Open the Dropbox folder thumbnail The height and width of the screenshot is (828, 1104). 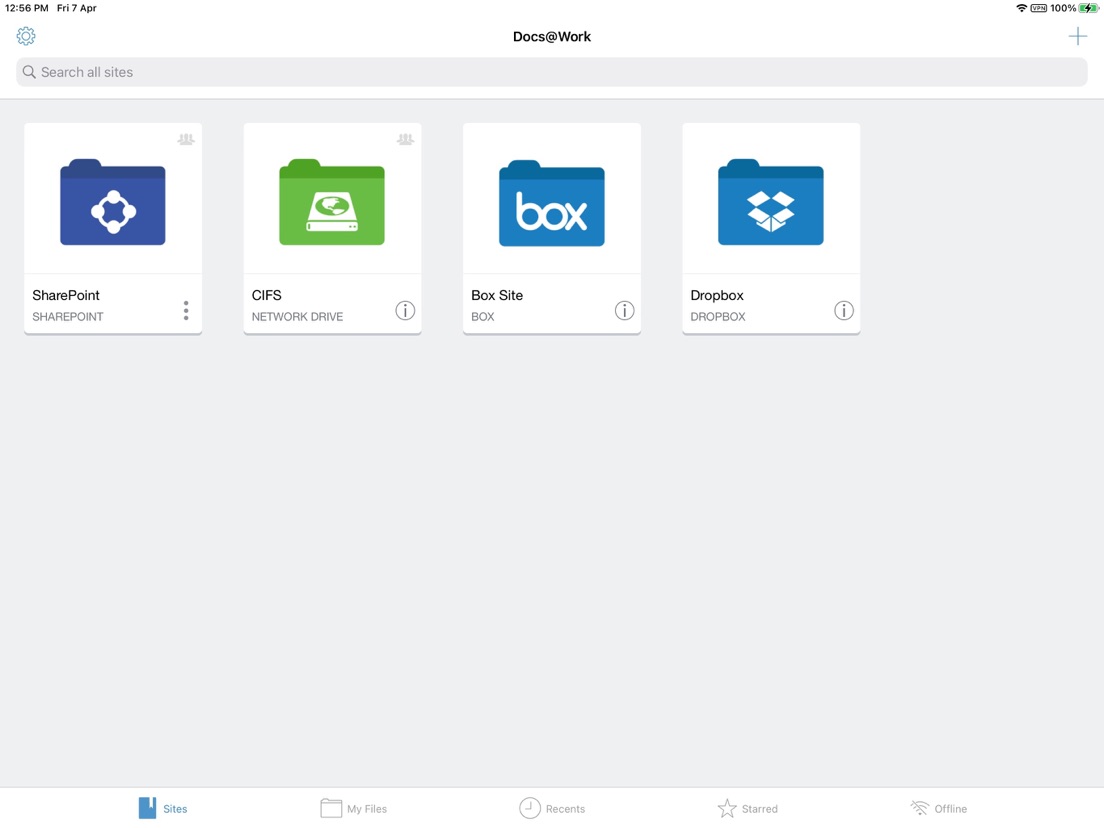(x=770, y=202)
